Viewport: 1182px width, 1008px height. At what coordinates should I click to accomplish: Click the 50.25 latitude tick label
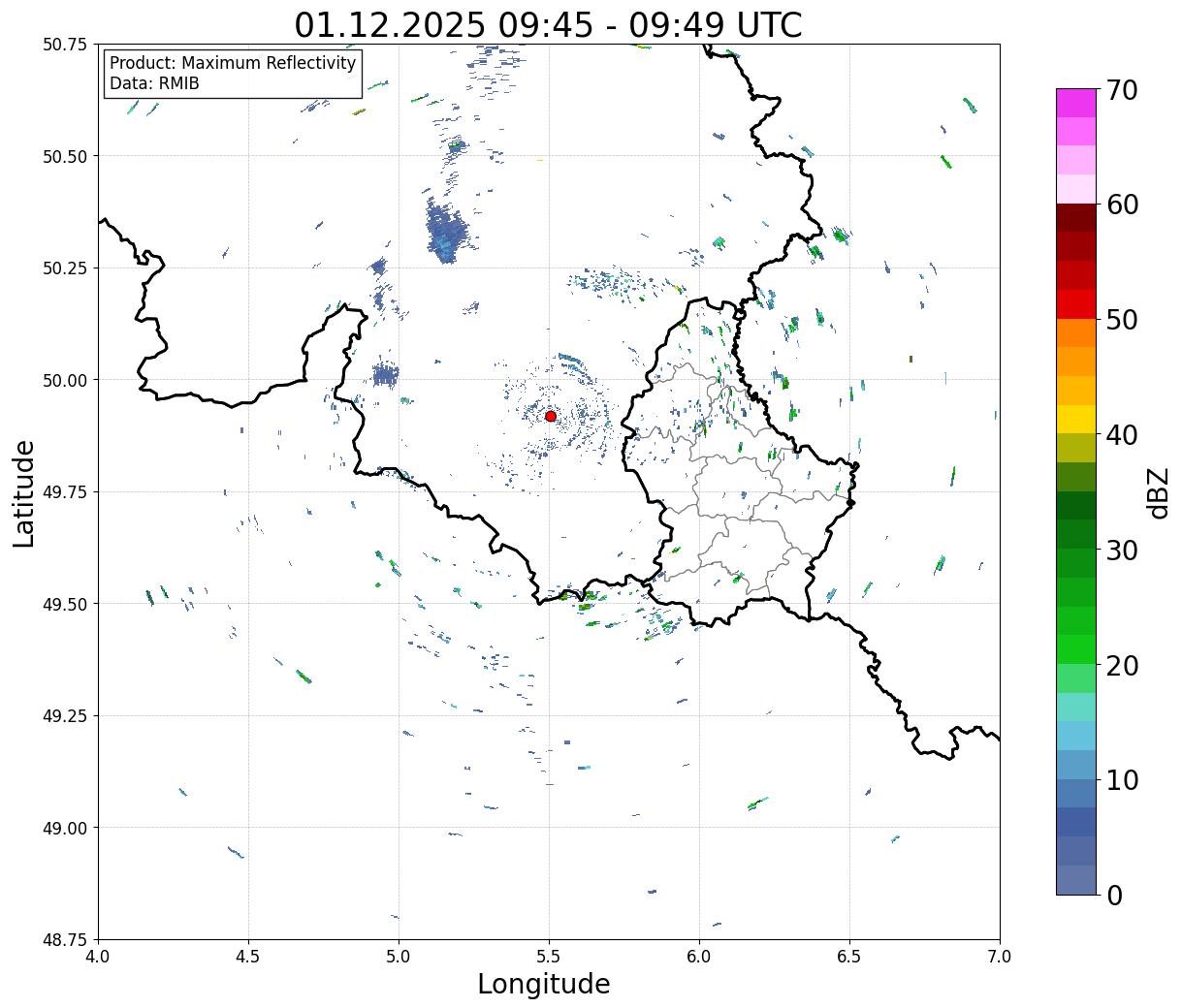click(x=65, y=268)
